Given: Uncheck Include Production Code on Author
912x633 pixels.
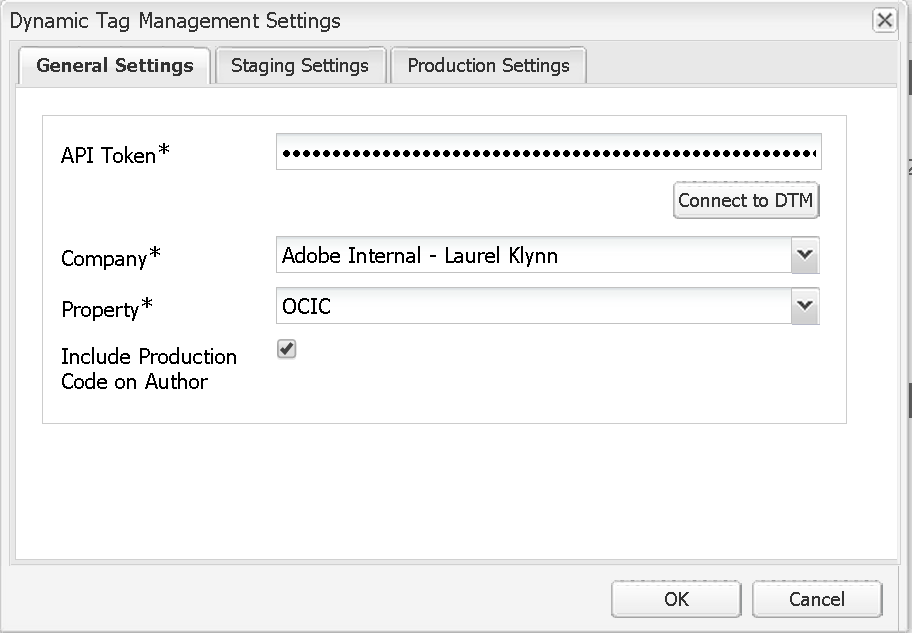Looking at the screenshot, I should coord(287,349).
